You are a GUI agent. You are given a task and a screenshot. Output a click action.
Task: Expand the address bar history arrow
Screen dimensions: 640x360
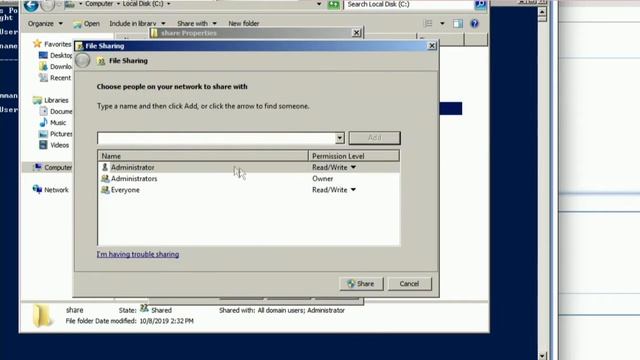tap(319, 4)
